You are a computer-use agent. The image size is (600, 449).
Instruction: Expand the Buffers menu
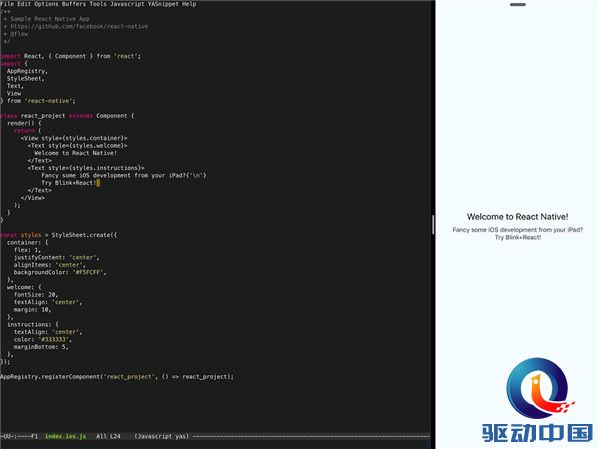tap(76, 4)
